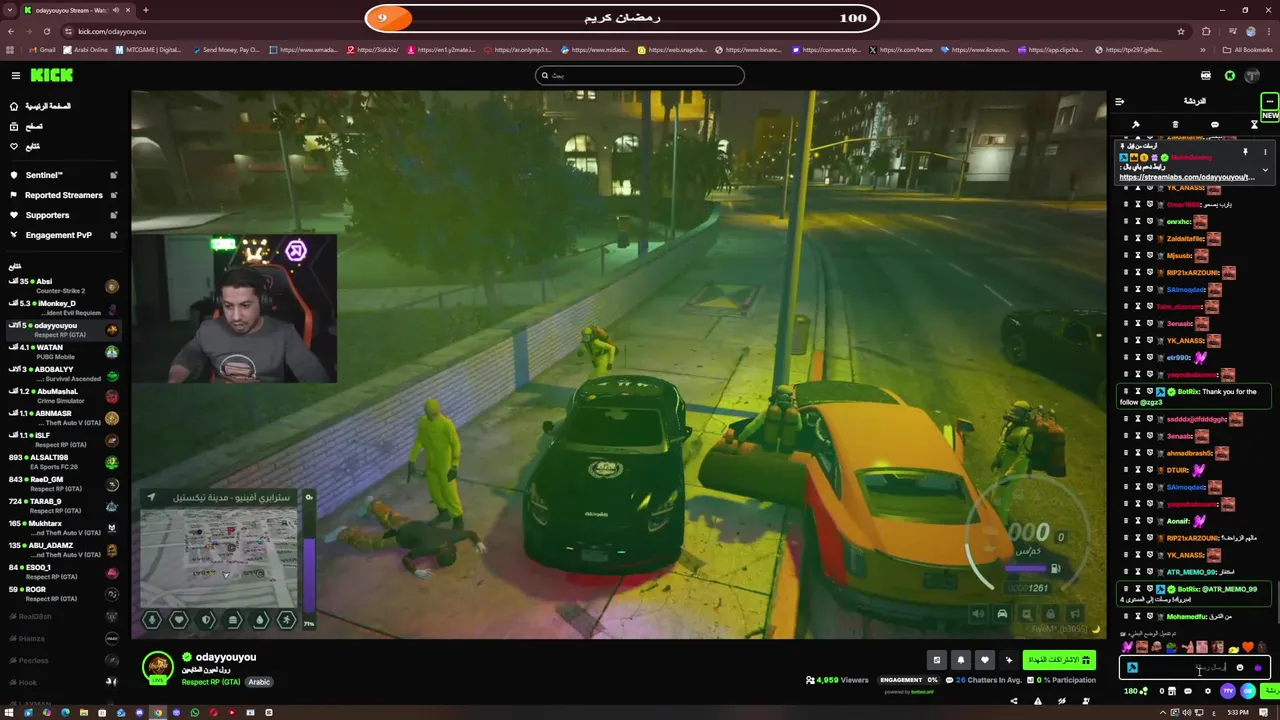The height and width of the screenshot is (720, 1280).
Task: Click the purple emote icon in chat input
Action: click(x=1257, y=668)
